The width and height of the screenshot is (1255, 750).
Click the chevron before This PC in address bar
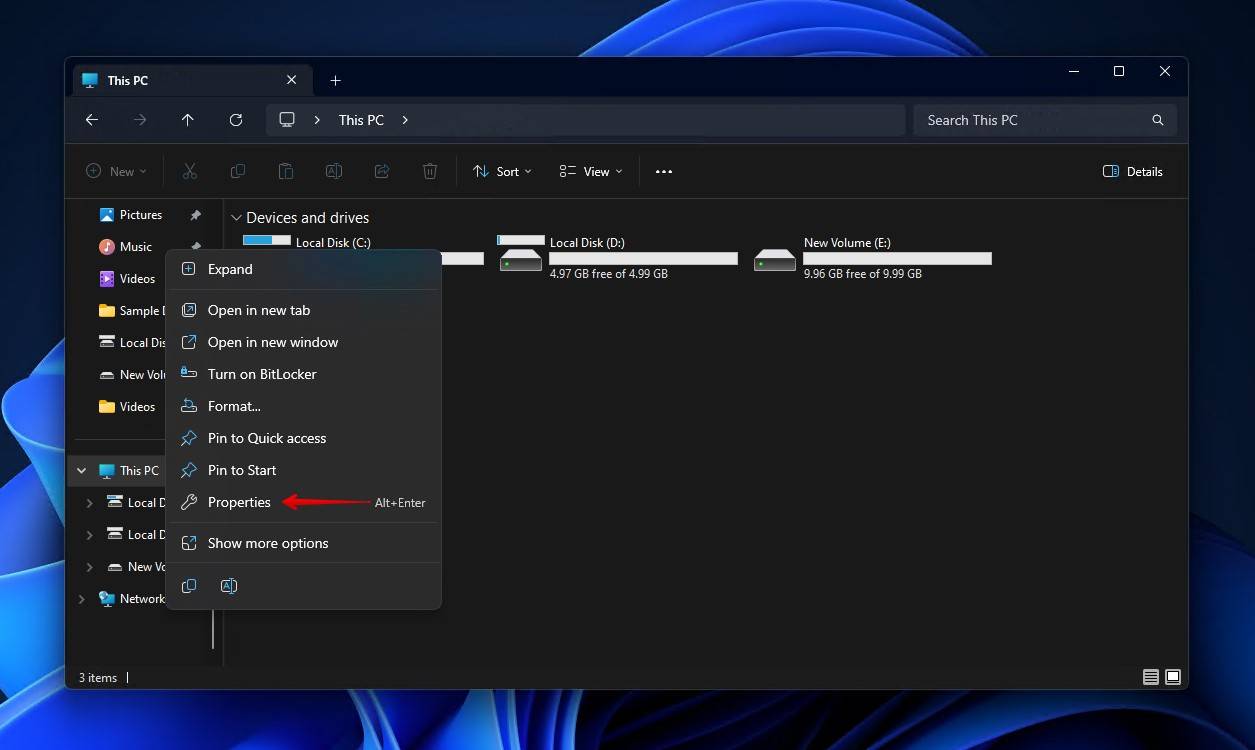317,120
